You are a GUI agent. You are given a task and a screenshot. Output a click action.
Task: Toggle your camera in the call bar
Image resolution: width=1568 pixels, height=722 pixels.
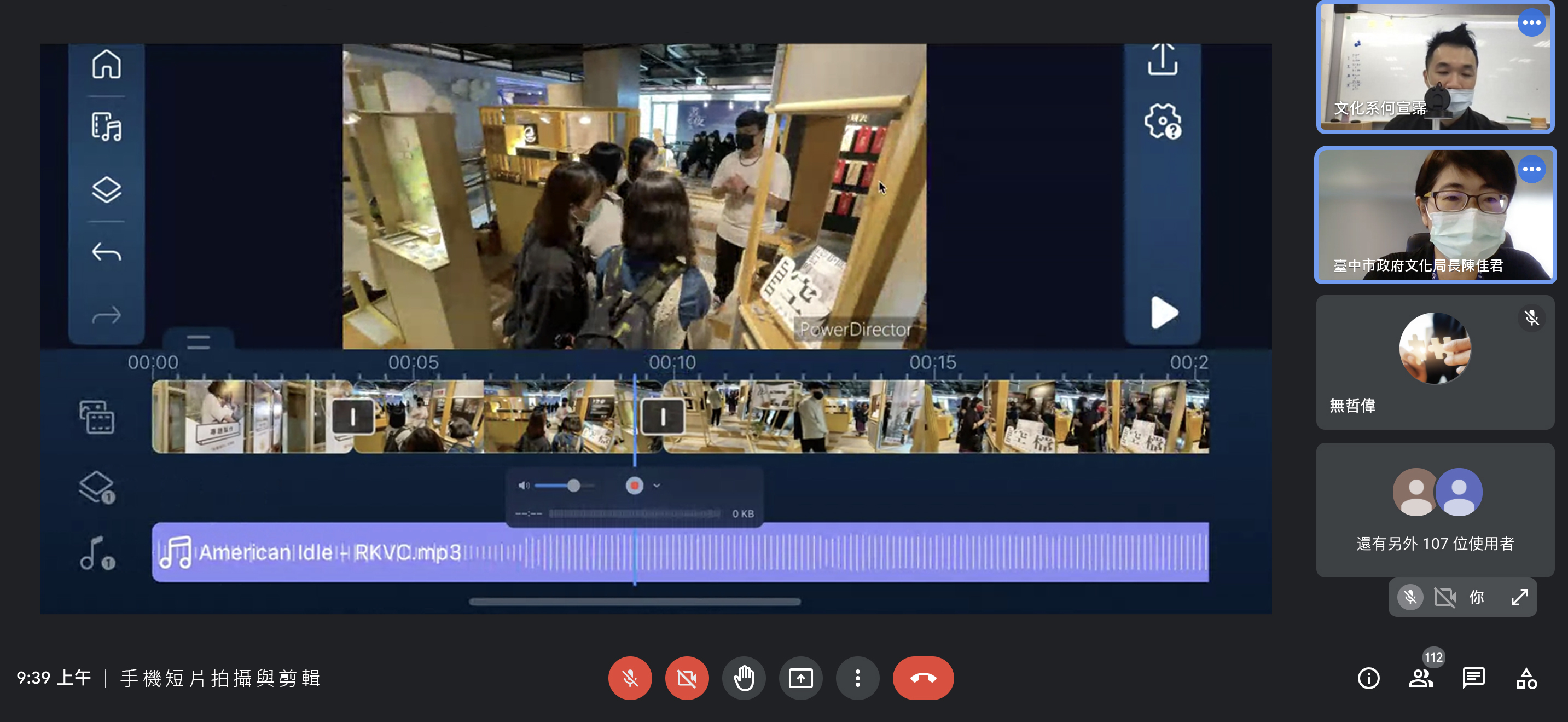(687, 678)
